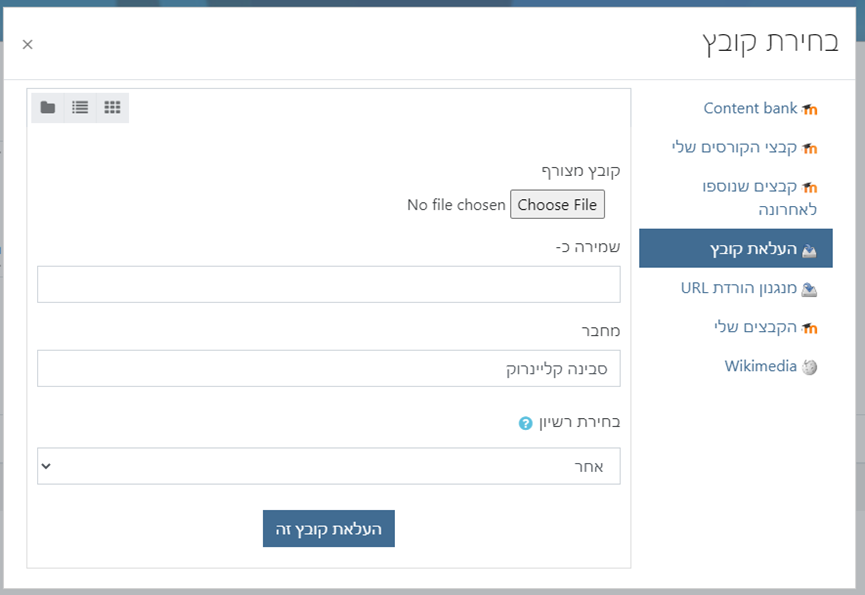
Task: Open the Content bank repository
Action: point(750,108)
